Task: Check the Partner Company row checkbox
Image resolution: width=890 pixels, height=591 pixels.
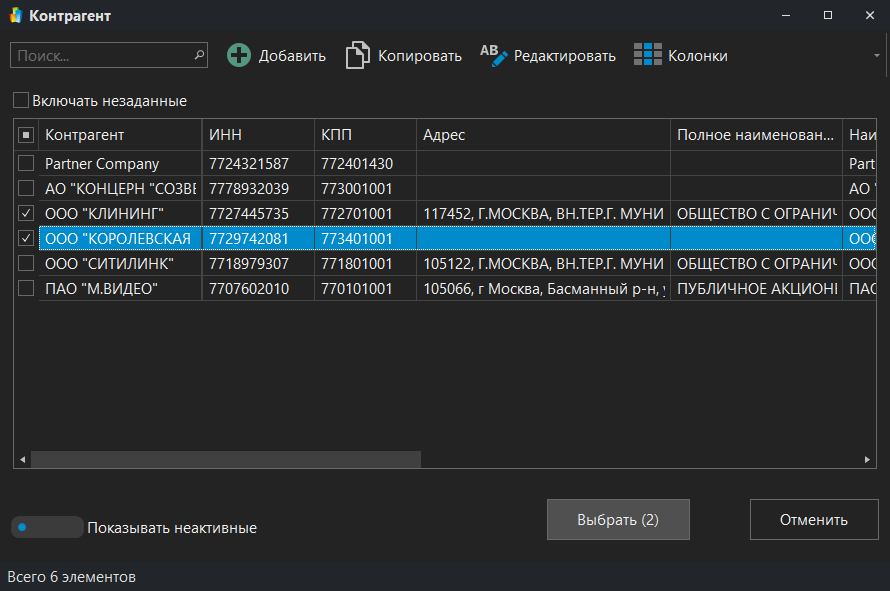Action: click(26, 164)
